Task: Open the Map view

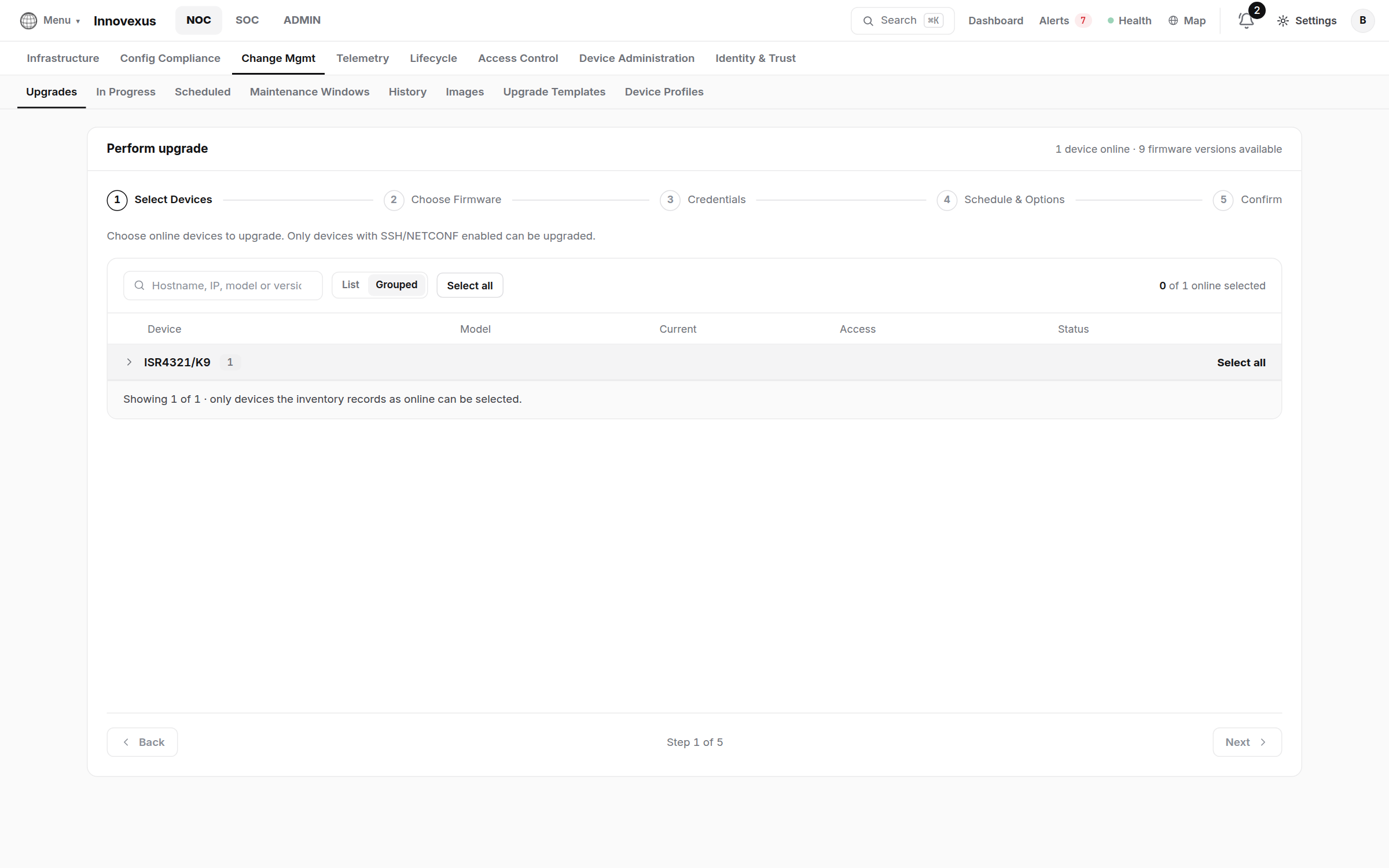Action: click(1187, 21)
